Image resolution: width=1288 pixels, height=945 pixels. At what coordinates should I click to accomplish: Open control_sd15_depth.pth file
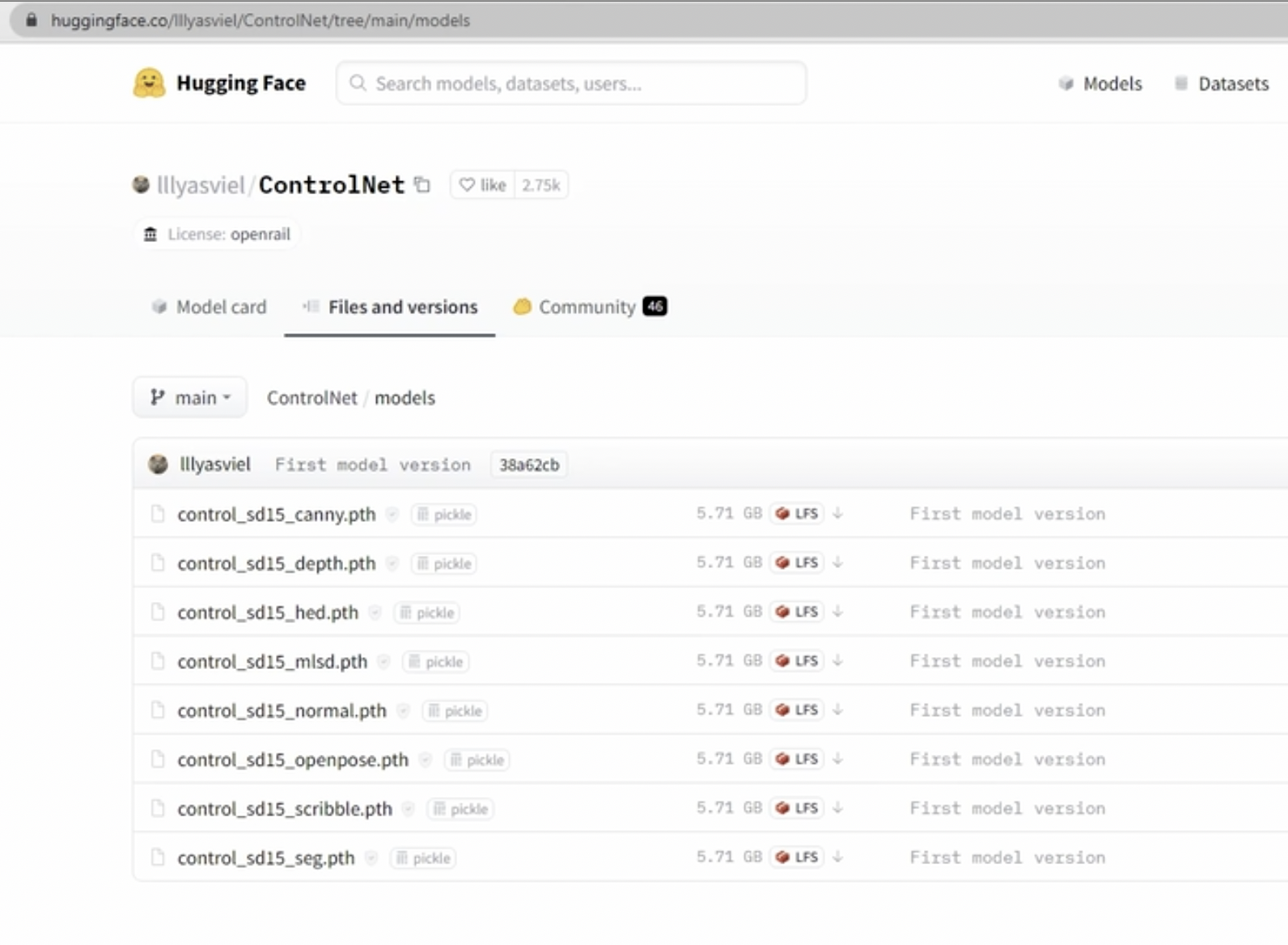click(277, 564)
